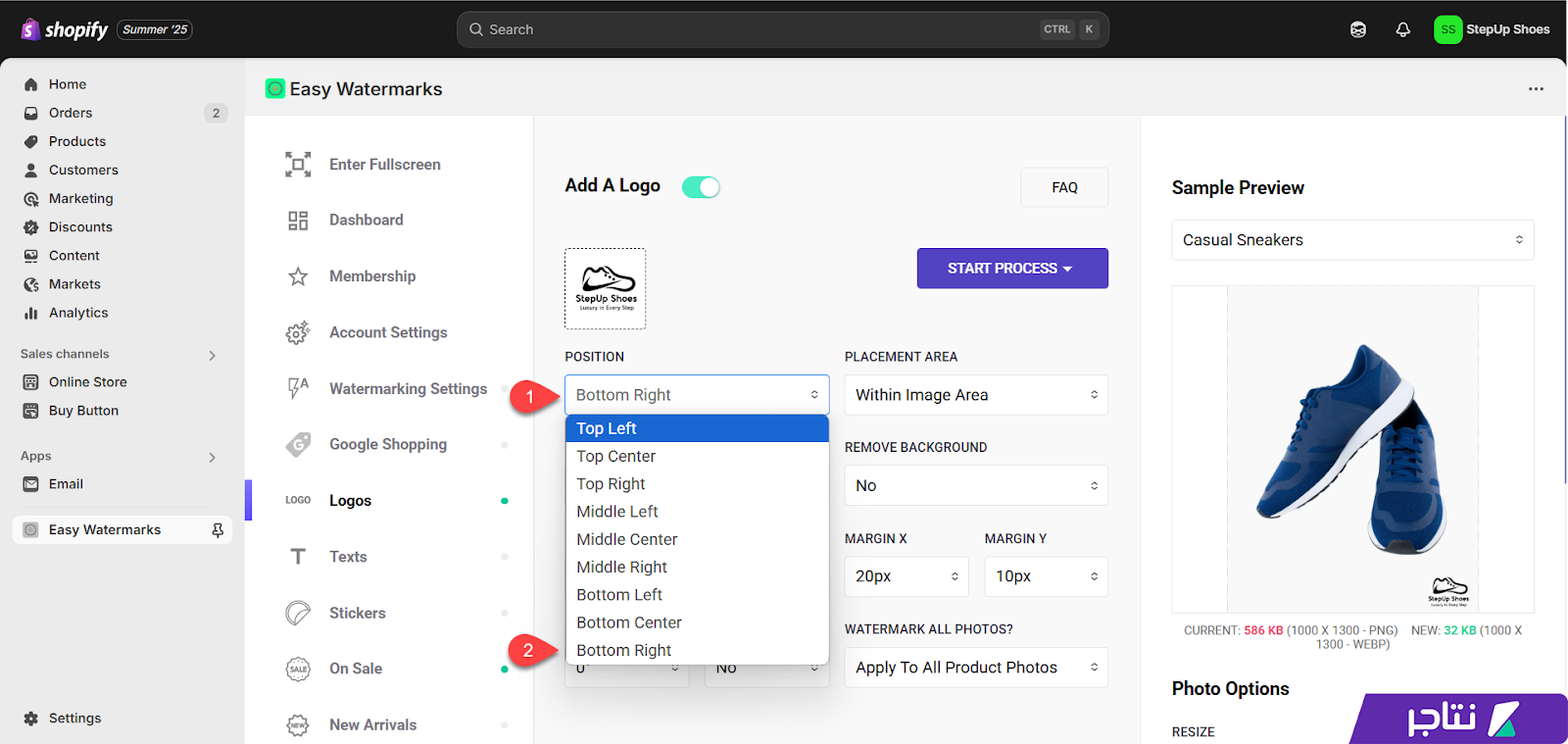This screenshot has height=744, width=1568.
Task: Click the Membership star icon
Action: click(298, 276)
